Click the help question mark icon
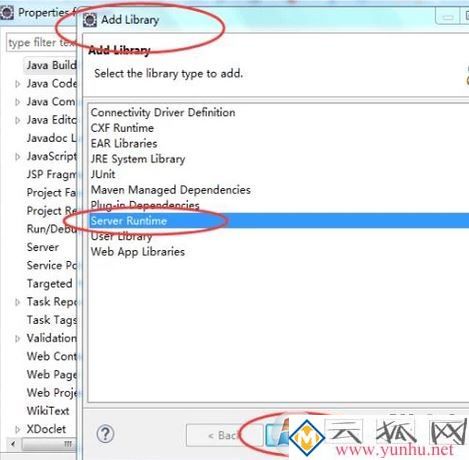 click(105, 434)
